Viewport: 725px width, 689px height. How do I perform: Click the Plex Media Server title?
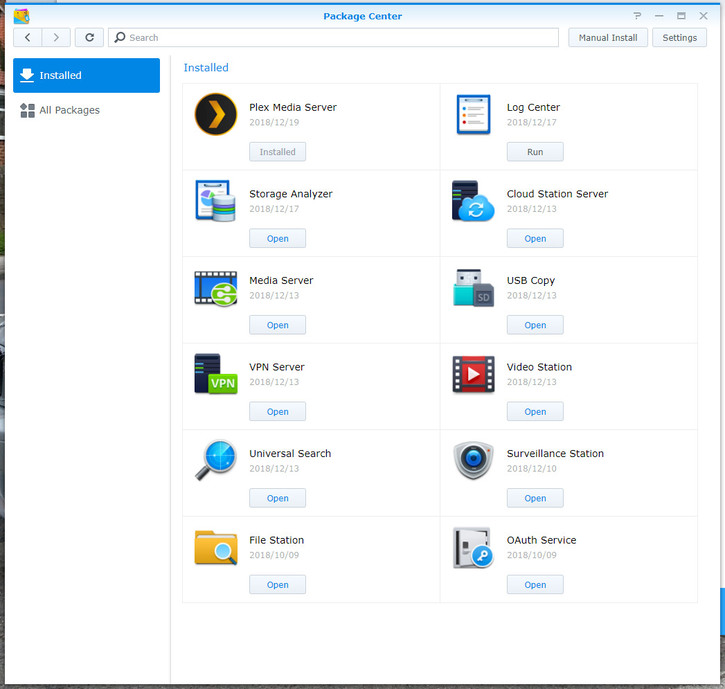(293, 107)
